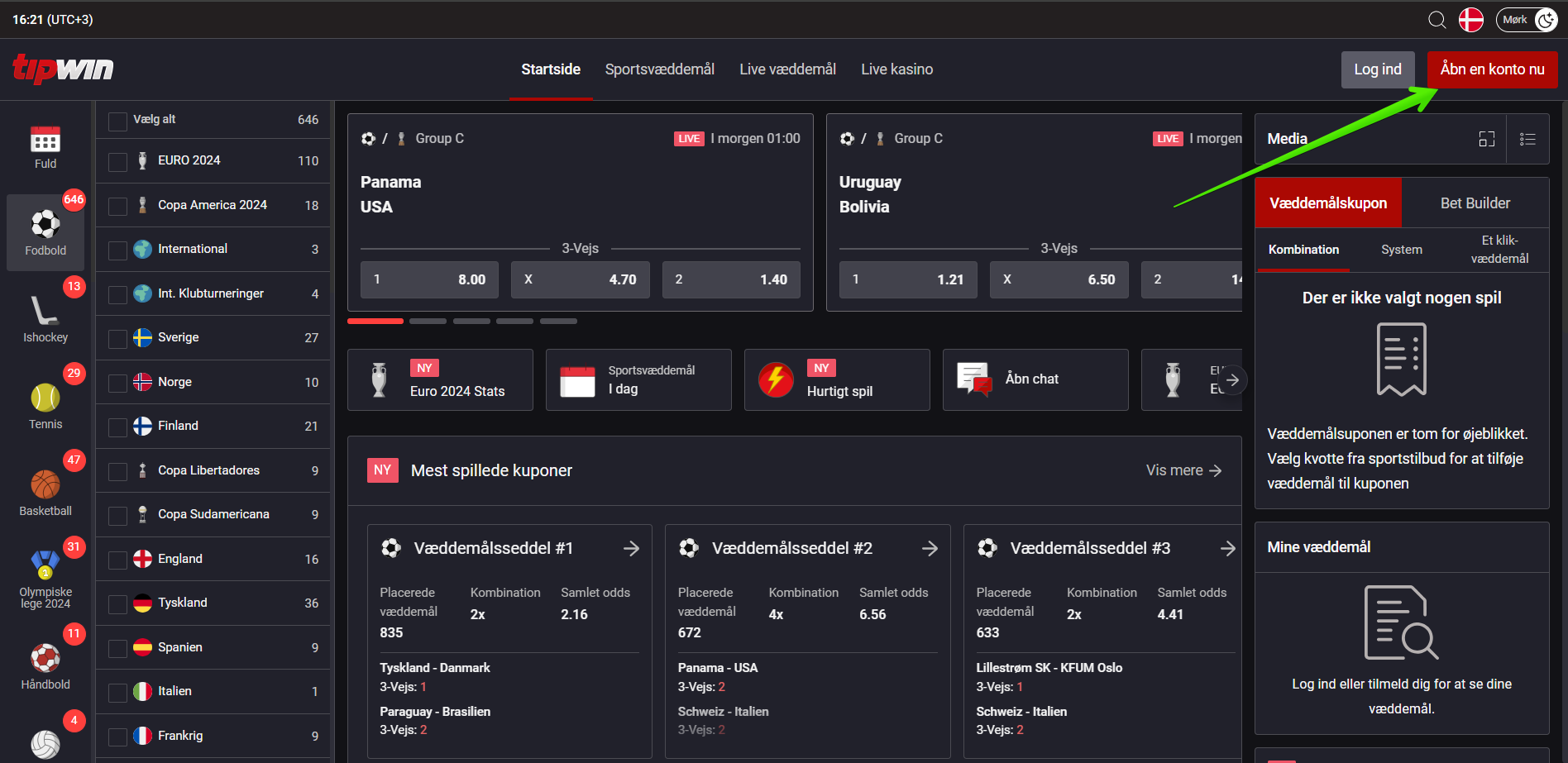The image size is (1568, 763).
Task: Open the Copa Libertadores league row
Action: tap(213, 471)
